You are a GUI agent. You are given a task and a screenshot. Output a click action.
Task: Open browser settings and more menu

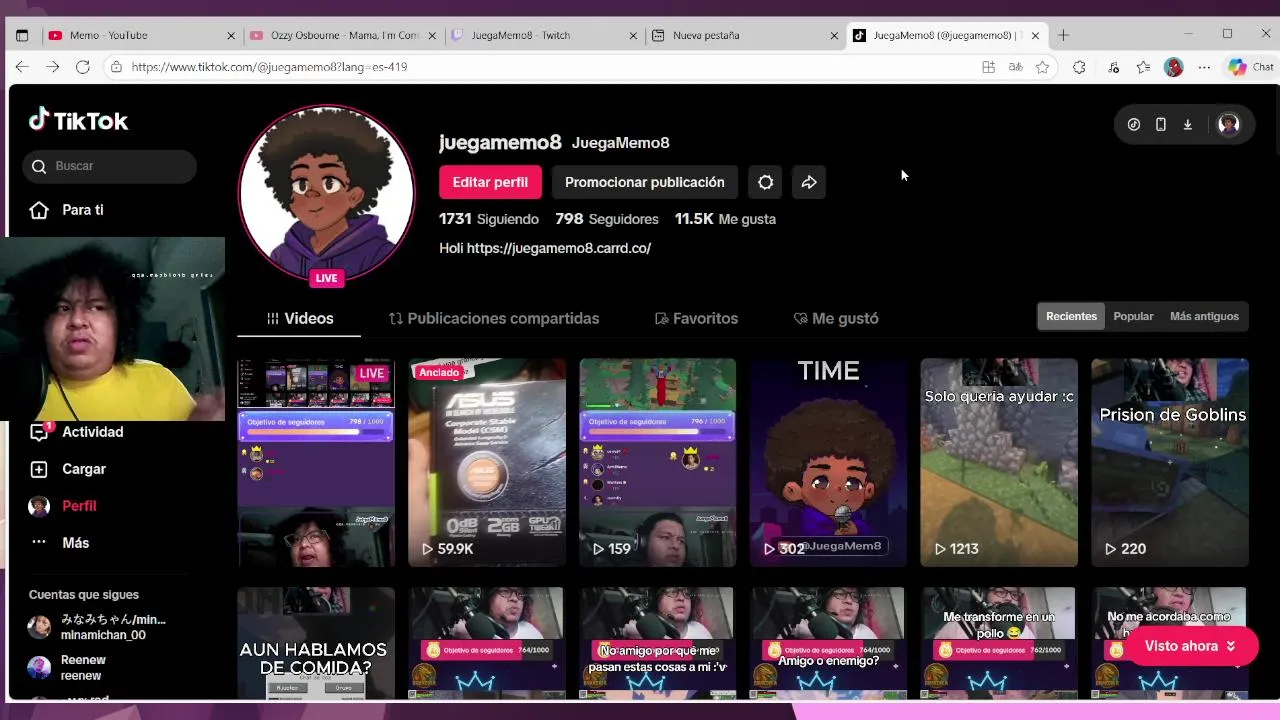tap(1204, 67)
